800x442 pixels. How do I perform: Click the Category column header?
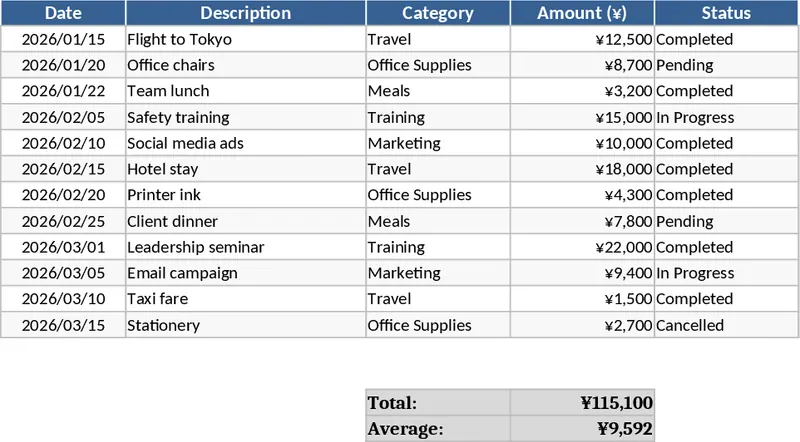pos(437,13)
